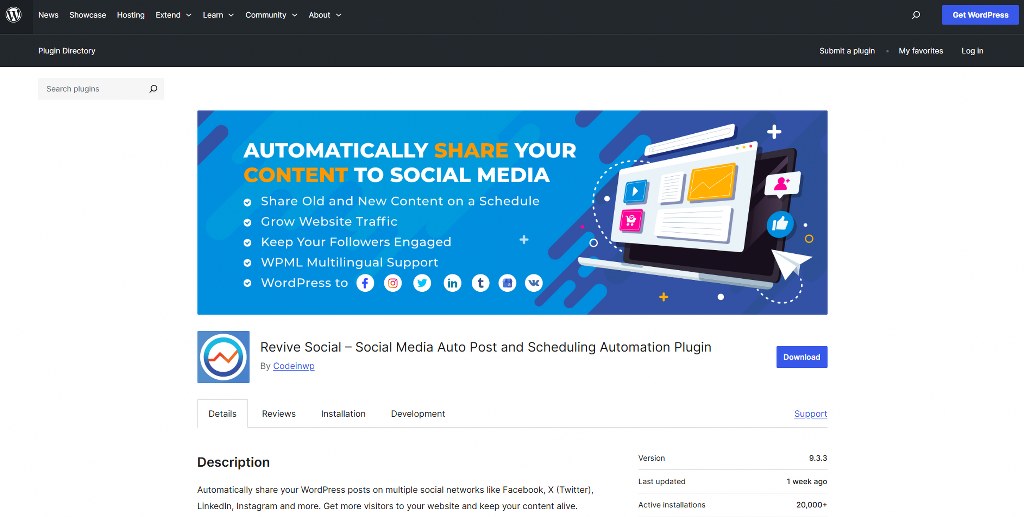Open the Codeinwp author link
Image resolution: width=1024 pixels, height=517 pixels.
294,366
